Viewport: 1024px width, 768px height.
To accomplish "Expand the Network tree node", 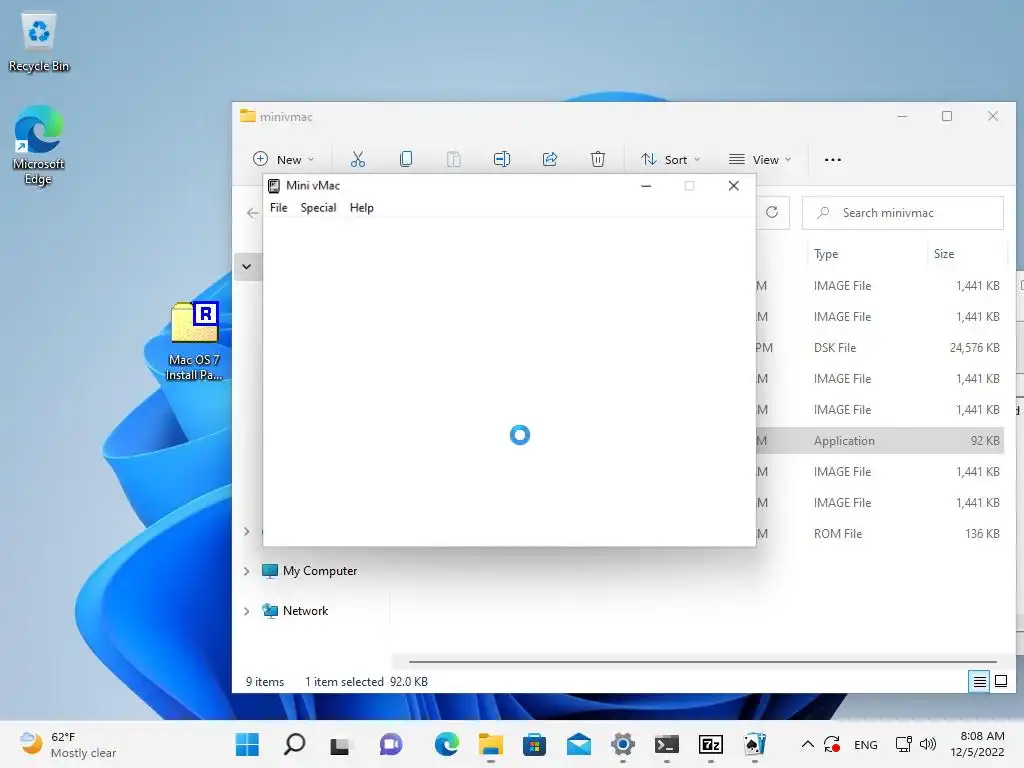I will pos(246,611).
